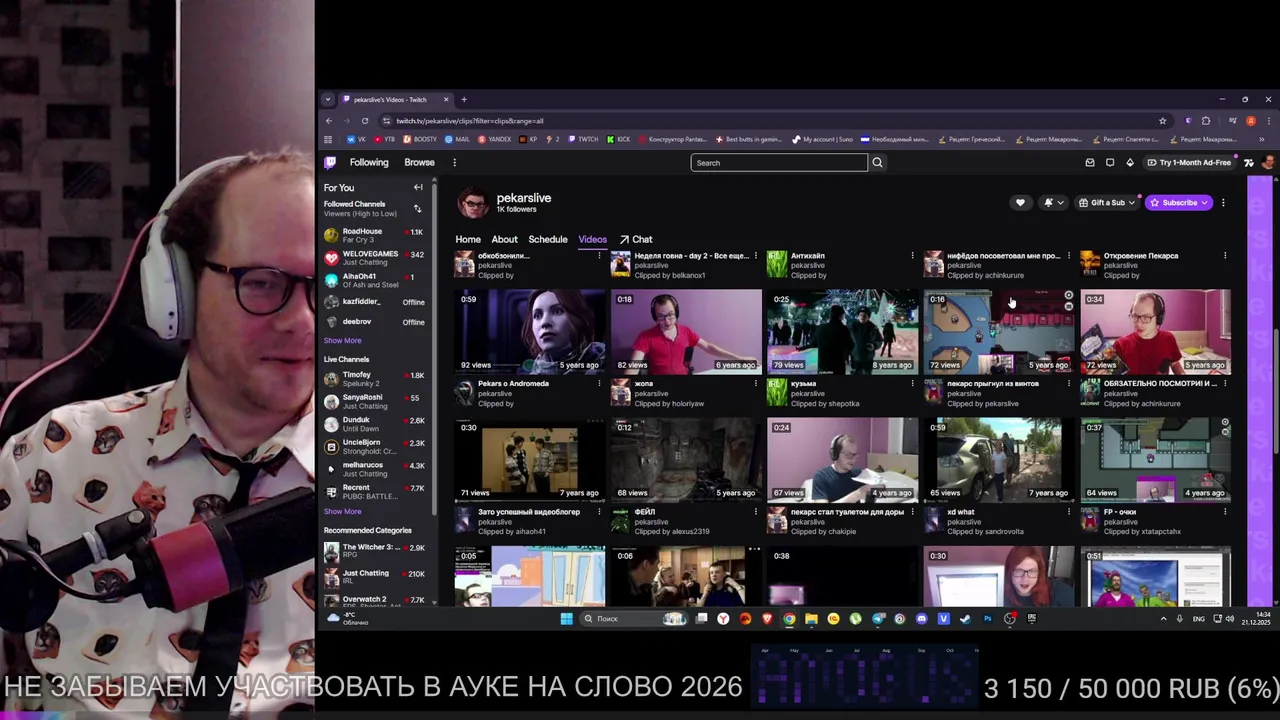Open the tab search dropdown arrow

(x=327, y=99)
